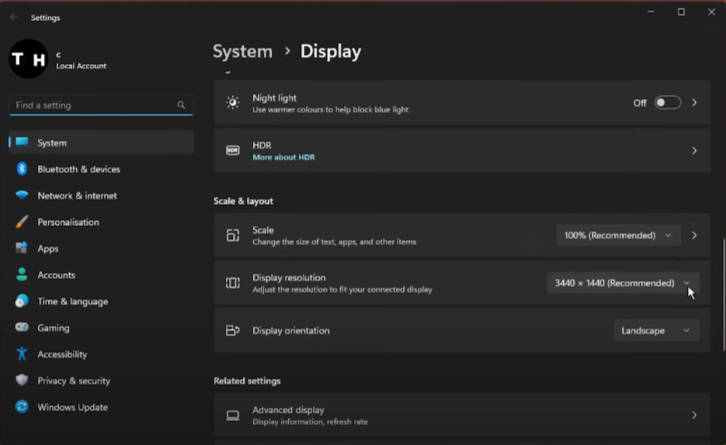The width and height of the screenshot is (726, 445).
Task: Select Accounts in the sidebar
Action: point(56,275)
